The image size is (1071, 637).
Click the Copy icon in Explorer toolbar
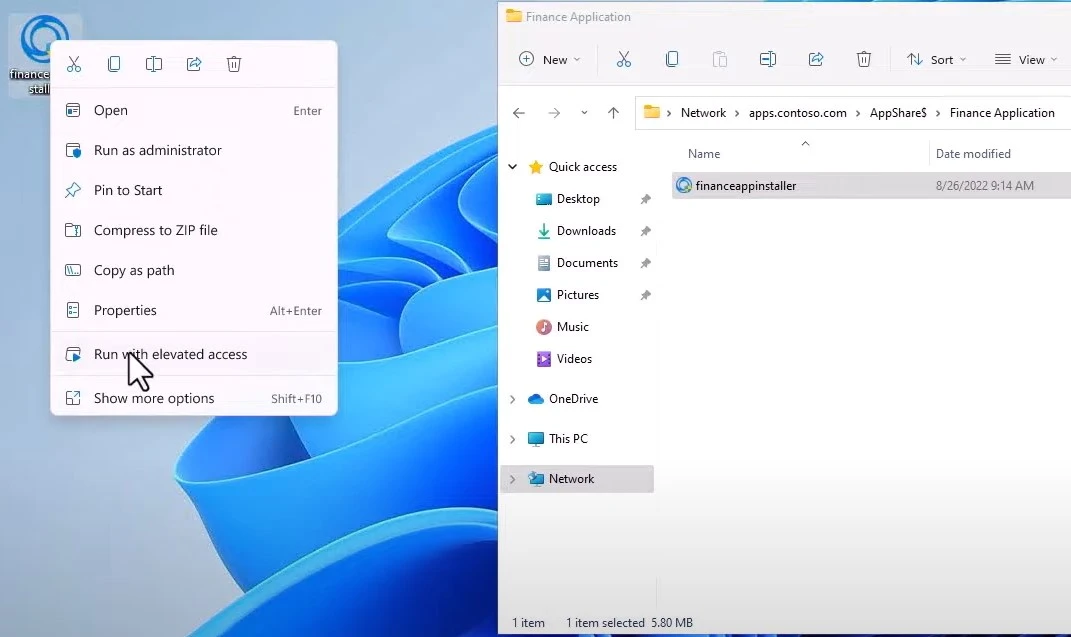[672, 60]
